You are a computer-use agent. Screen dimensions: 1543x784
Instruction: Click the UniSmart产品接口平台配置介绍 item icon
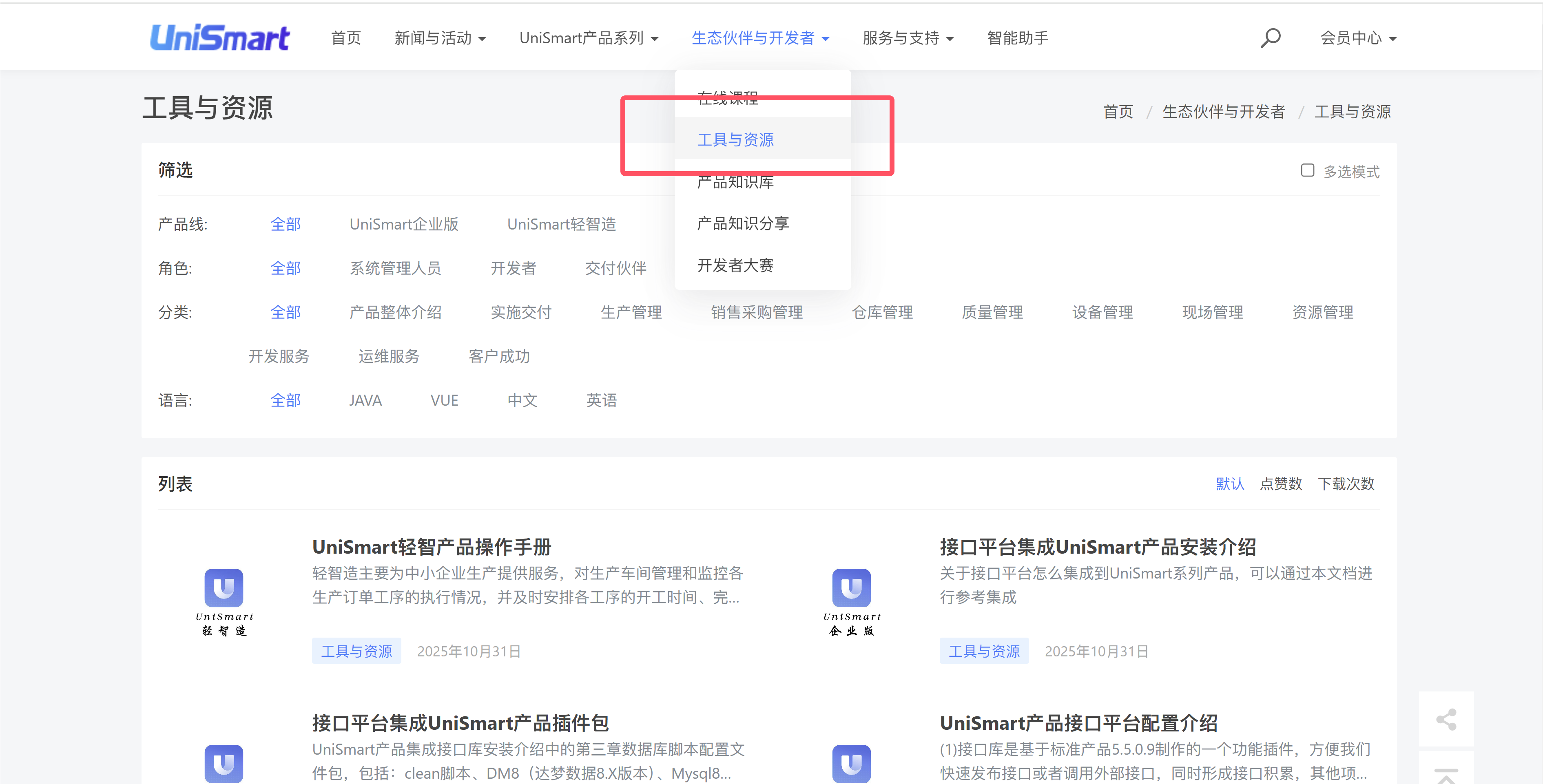pyautogui.click(x=851, y=763)
